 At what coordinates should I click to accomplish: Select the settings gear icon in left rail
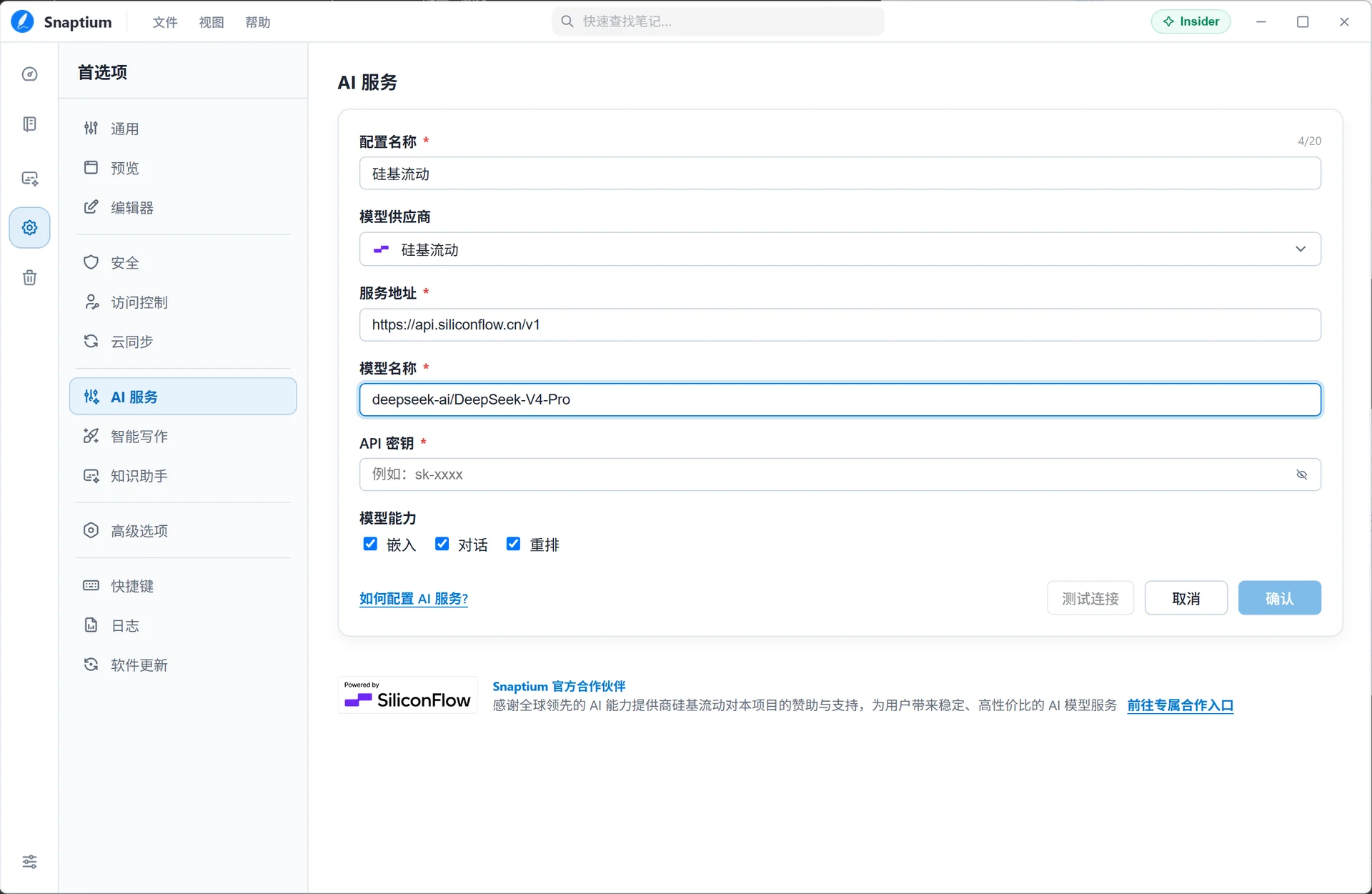(29, 228)
